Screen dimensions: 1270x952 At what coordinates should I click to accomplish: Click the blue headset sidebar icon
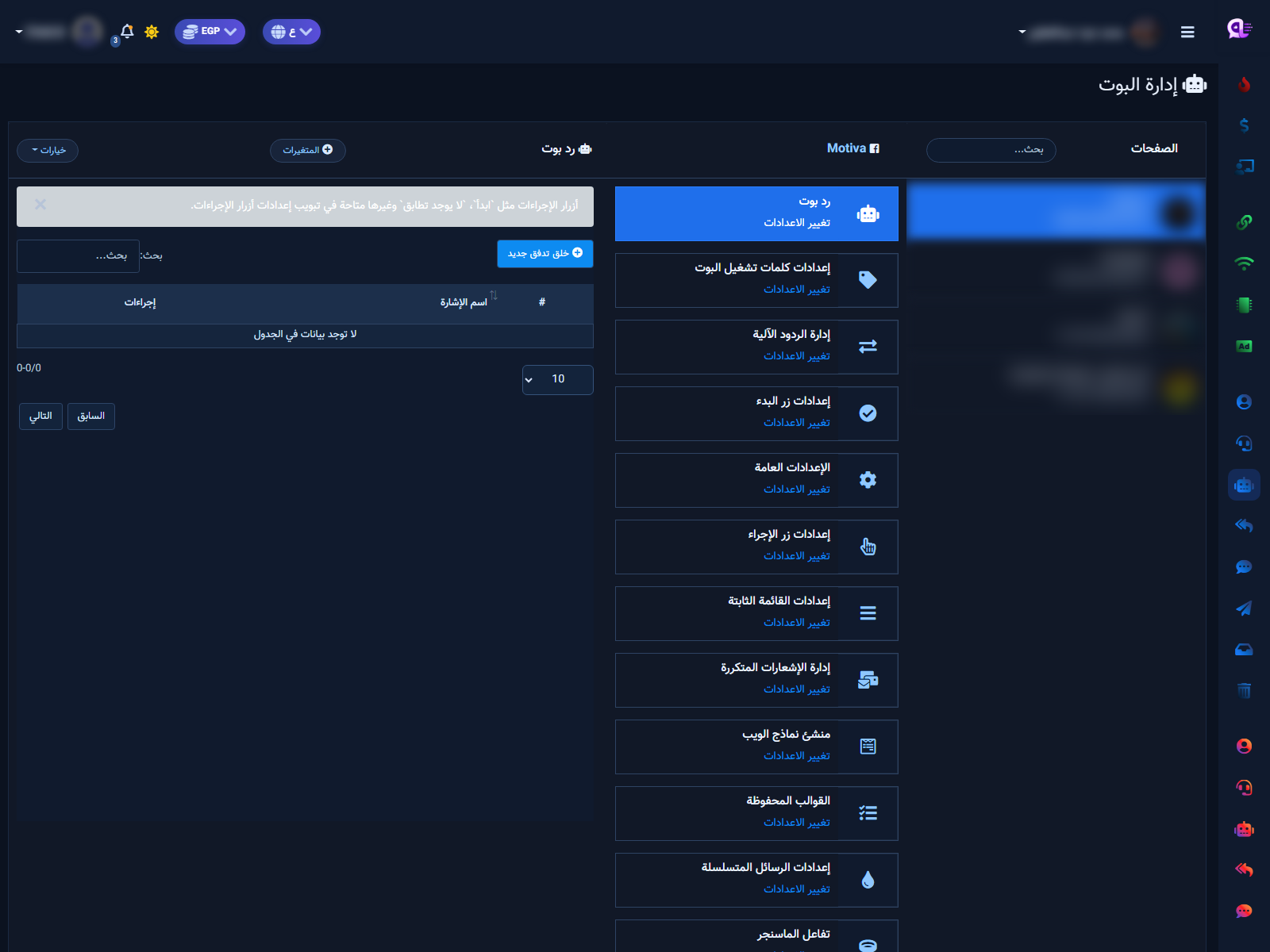click(x=1244, y=443)
